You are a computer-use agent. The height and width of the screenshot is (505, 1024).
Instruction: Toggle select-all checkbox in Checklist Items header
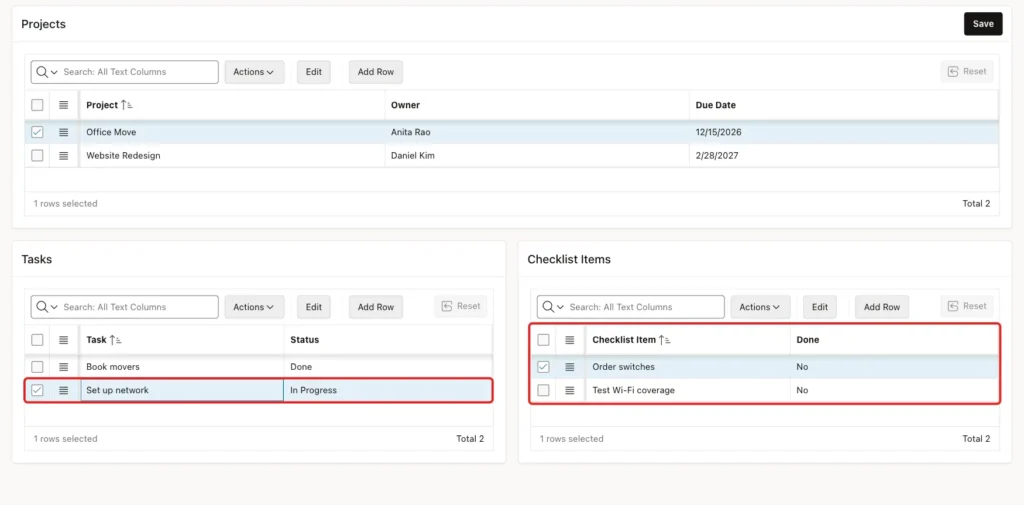click(543, 340)
